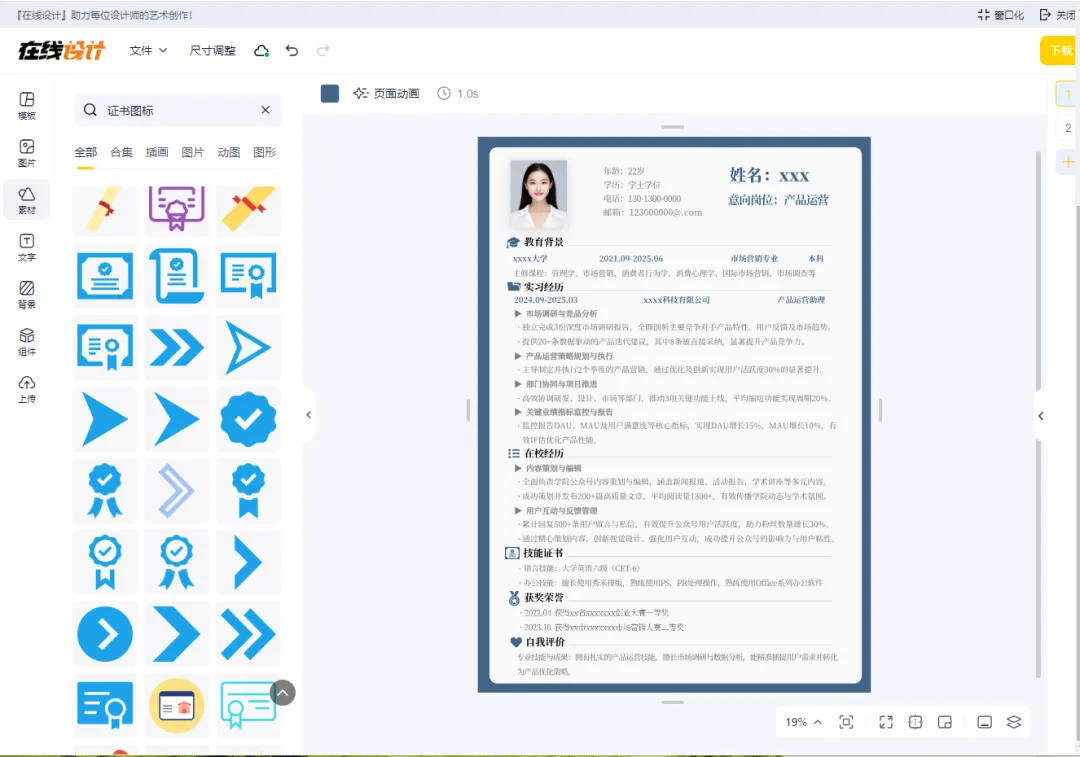Viewport: 1080px width, 757px height.
Task: Click the search magnifier icon
Action: [90, 110]
